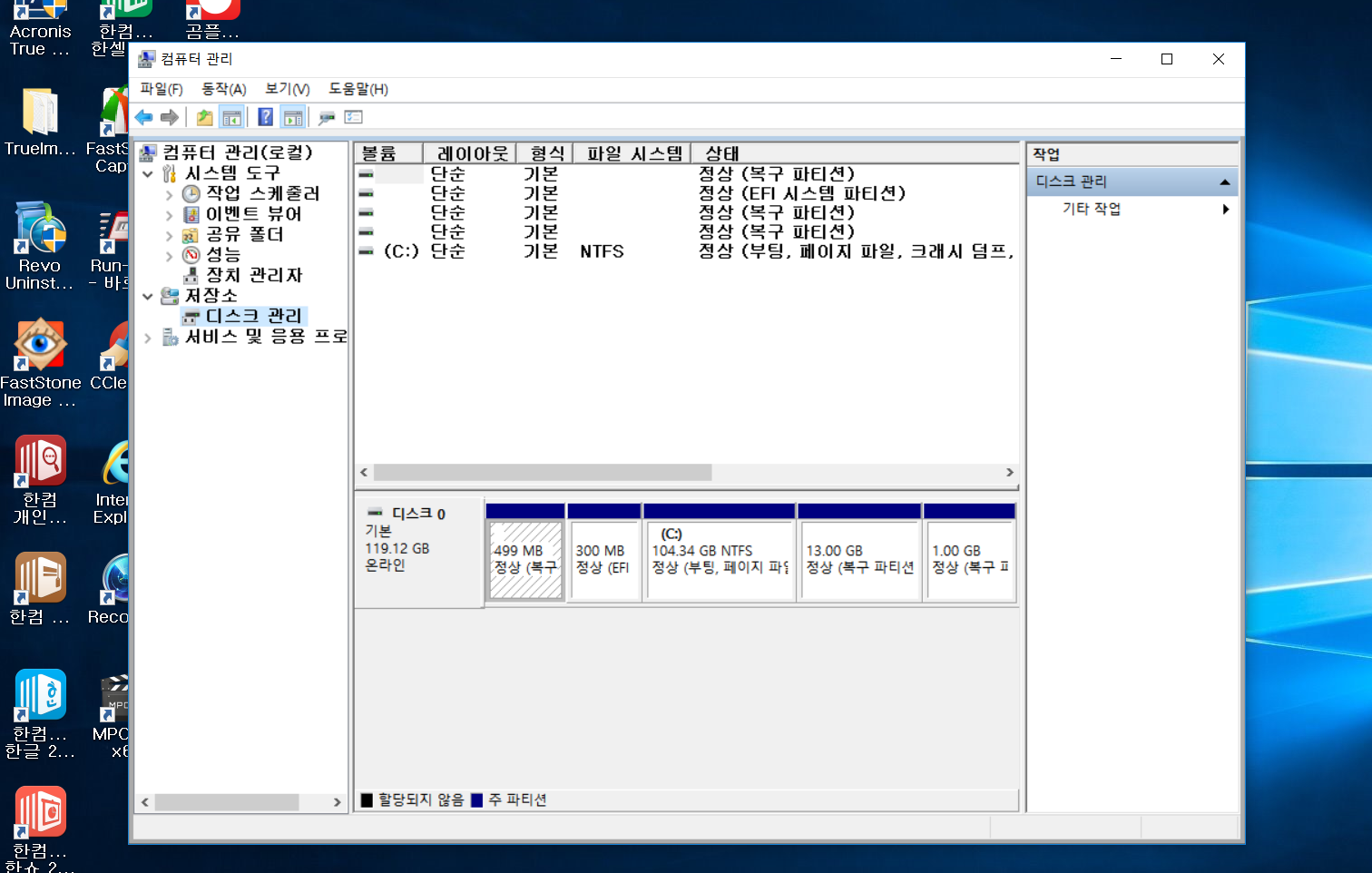Select 성능 in the tree

223,255
